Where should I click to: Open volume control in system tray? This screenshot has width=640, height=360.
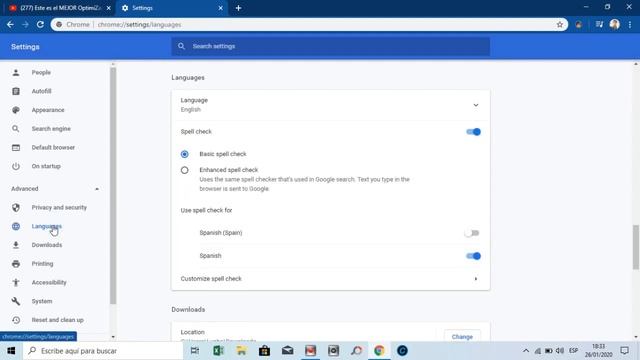coord(560,351)
